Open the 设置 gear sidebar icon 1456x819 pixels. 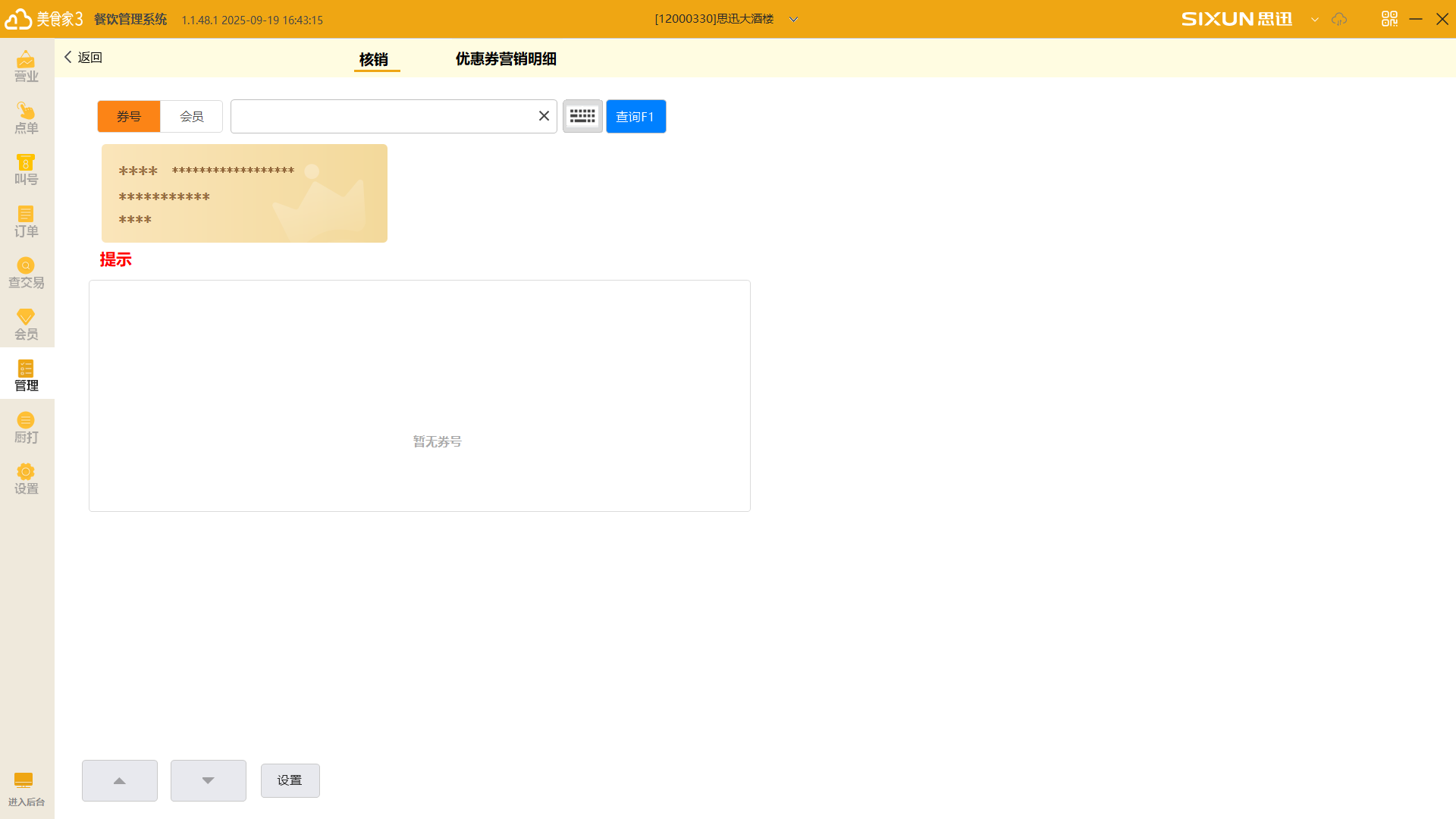pos(27,479)
